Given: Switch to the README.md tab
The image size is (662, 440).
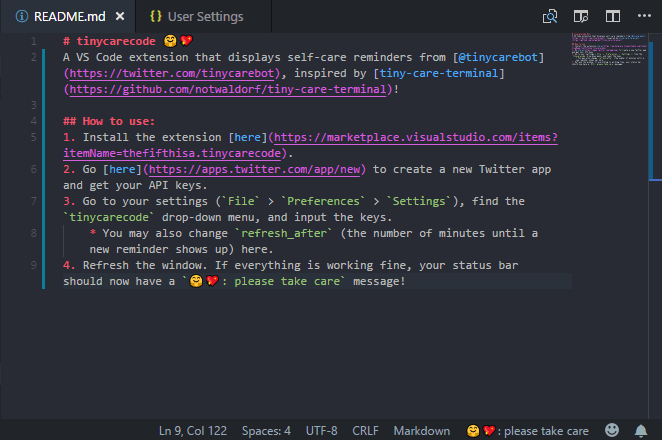Looking at the screenshot, I should pyautogui.click(x=68, y=16).
